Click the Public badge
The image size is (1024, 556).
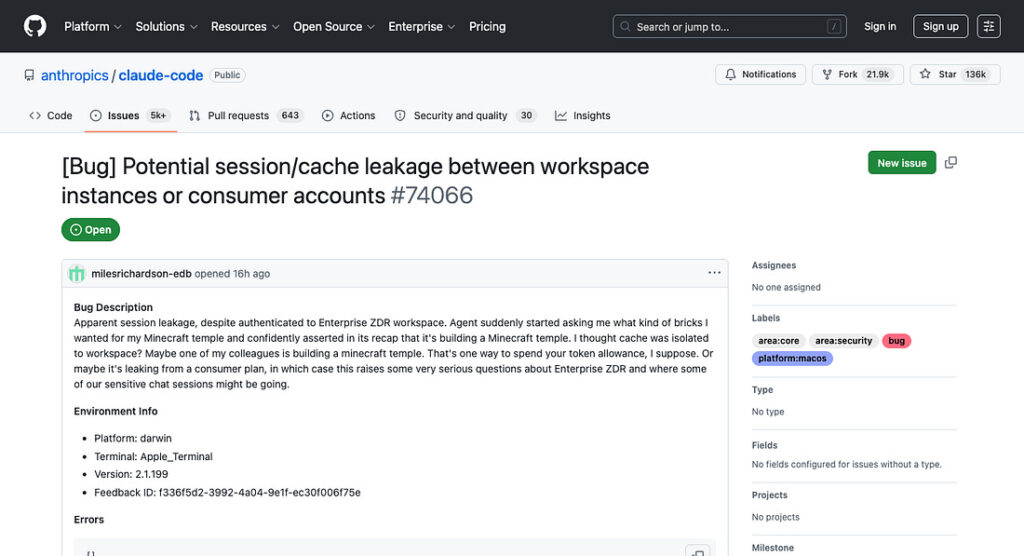tap(227, 75)
